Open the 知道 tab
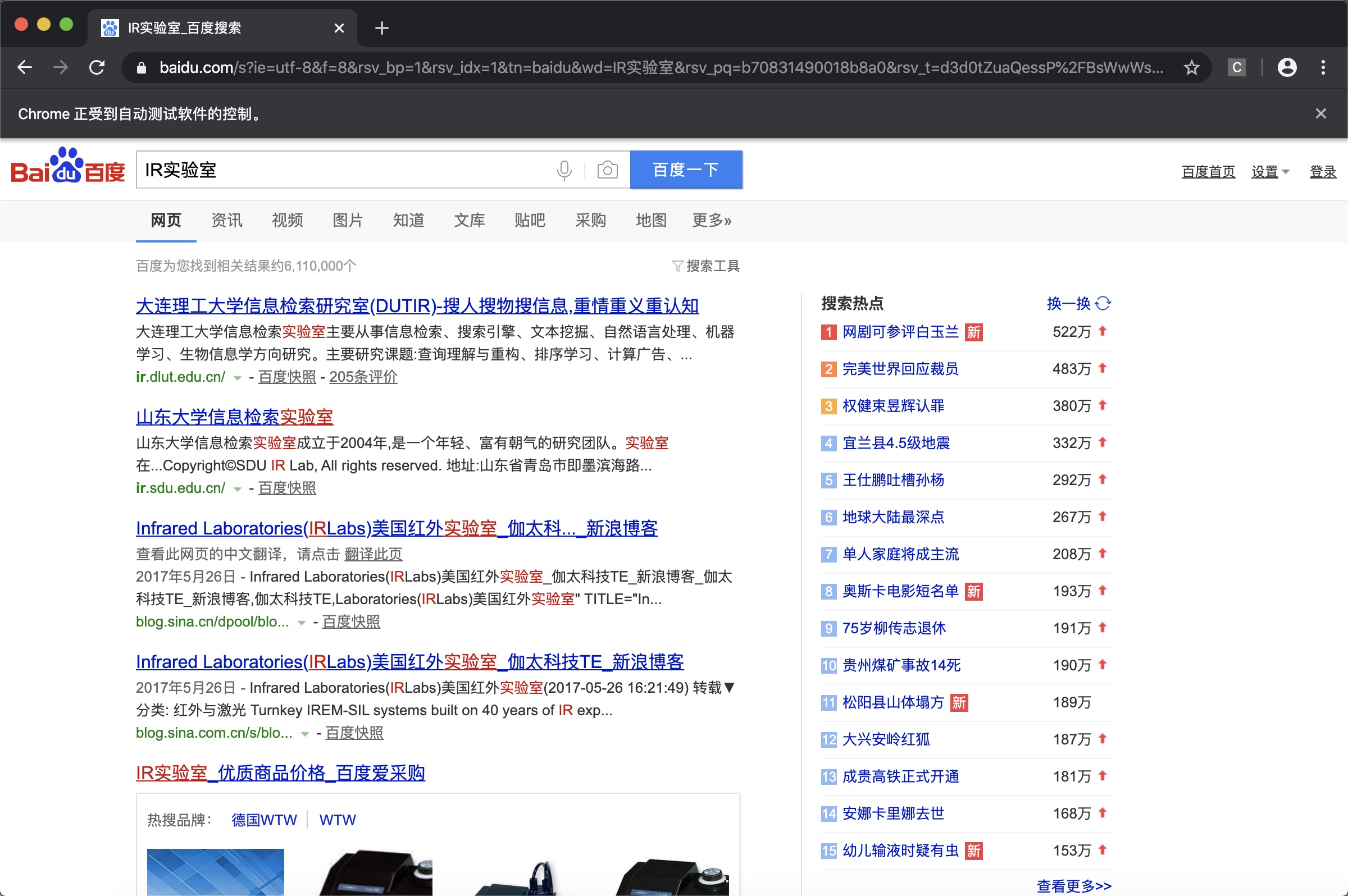The width and height of the screenshot is (1348, 896). pyautogui.click(x=408, y=221)
